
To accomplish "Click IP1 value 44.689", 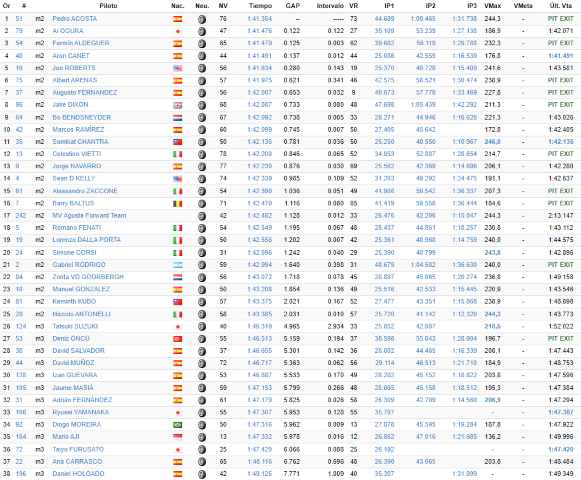I will (x=384, y=19).
